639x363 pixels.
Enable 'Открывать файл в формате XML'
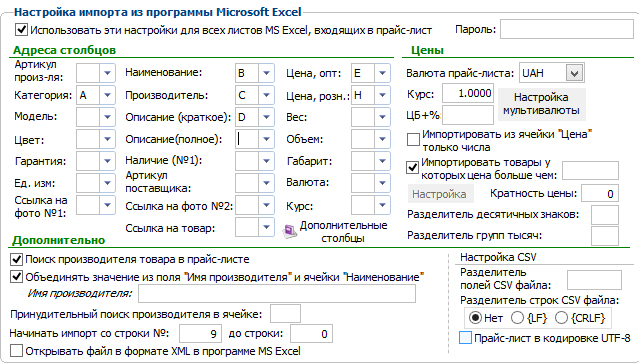16,351
